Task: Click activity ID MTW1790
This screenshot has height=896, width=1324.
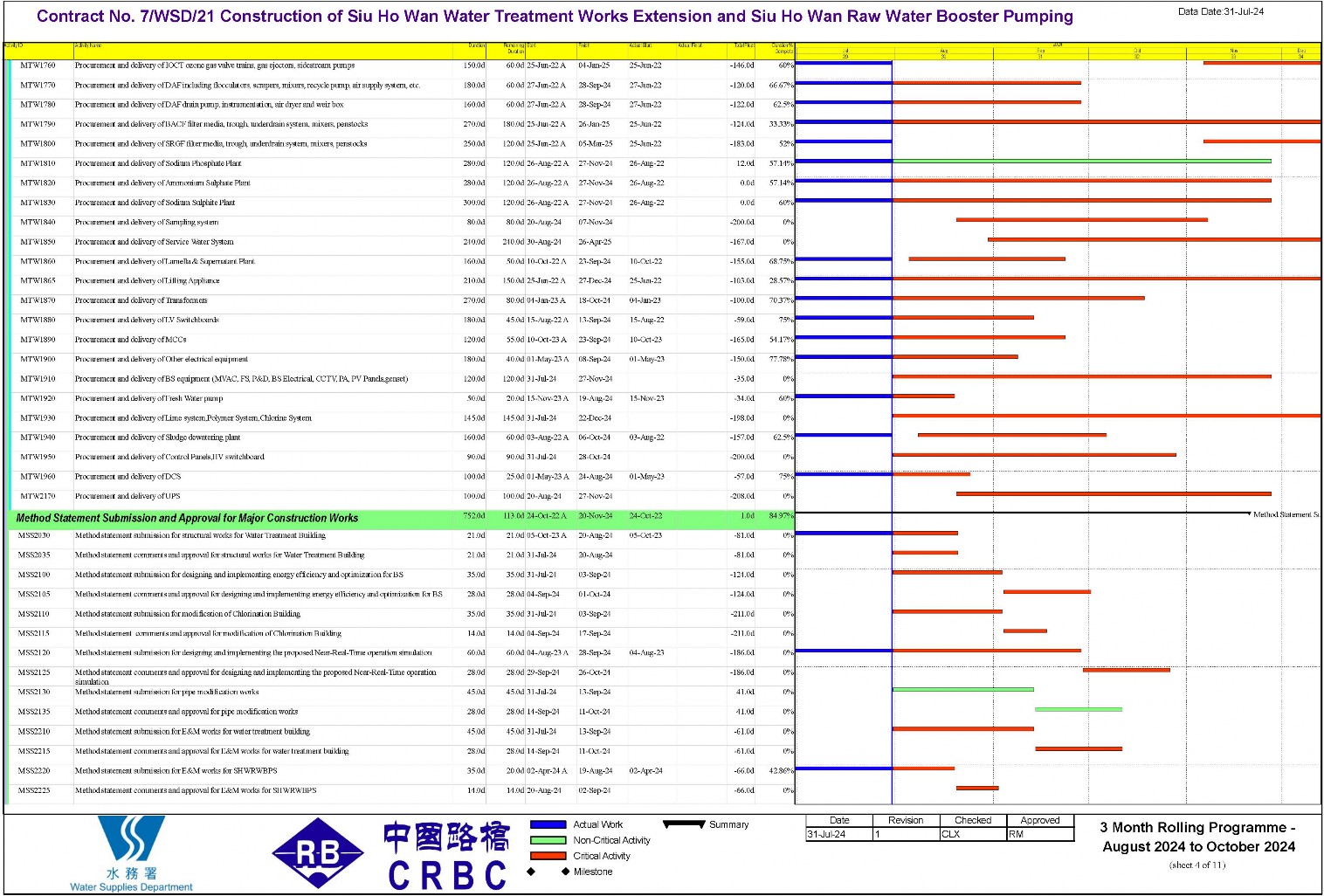Action: [x=38, y=124]
